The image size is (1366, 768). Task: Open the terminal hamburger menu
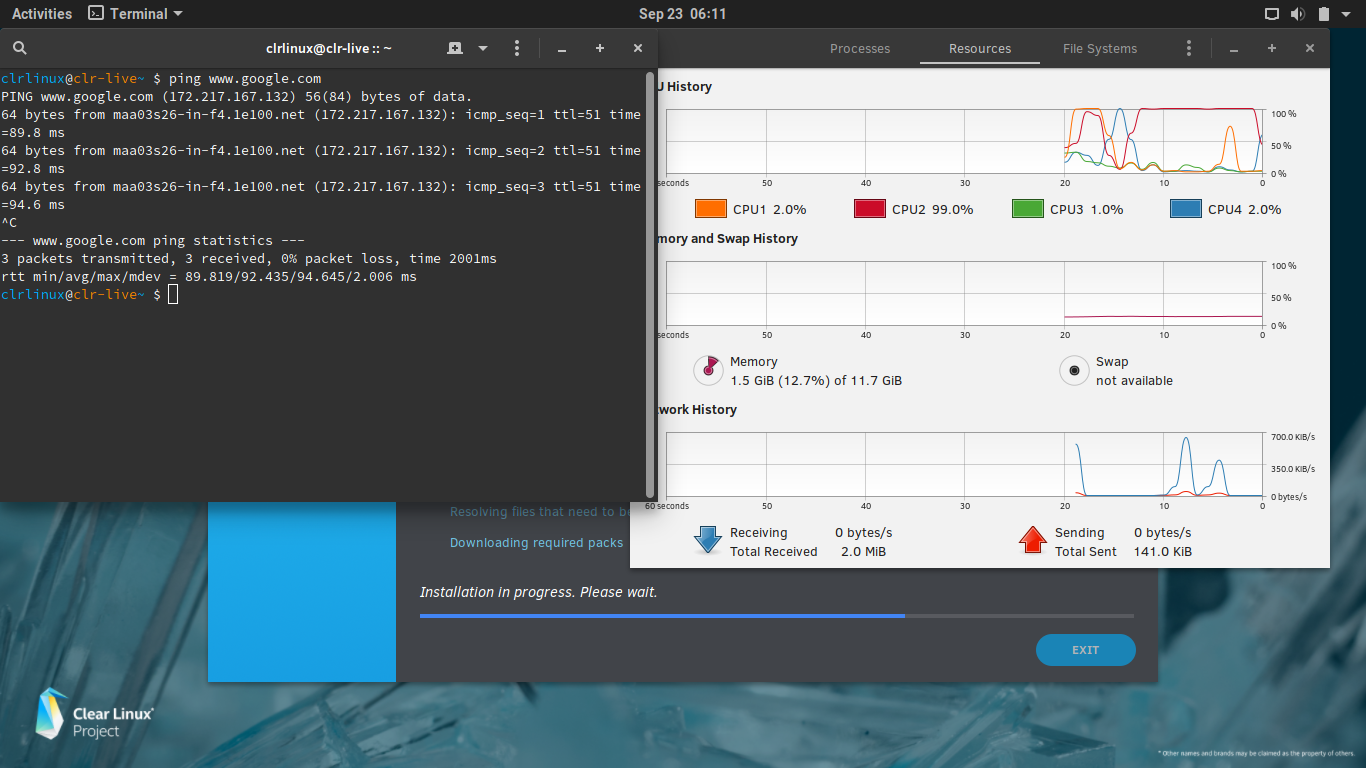(517, 48)
